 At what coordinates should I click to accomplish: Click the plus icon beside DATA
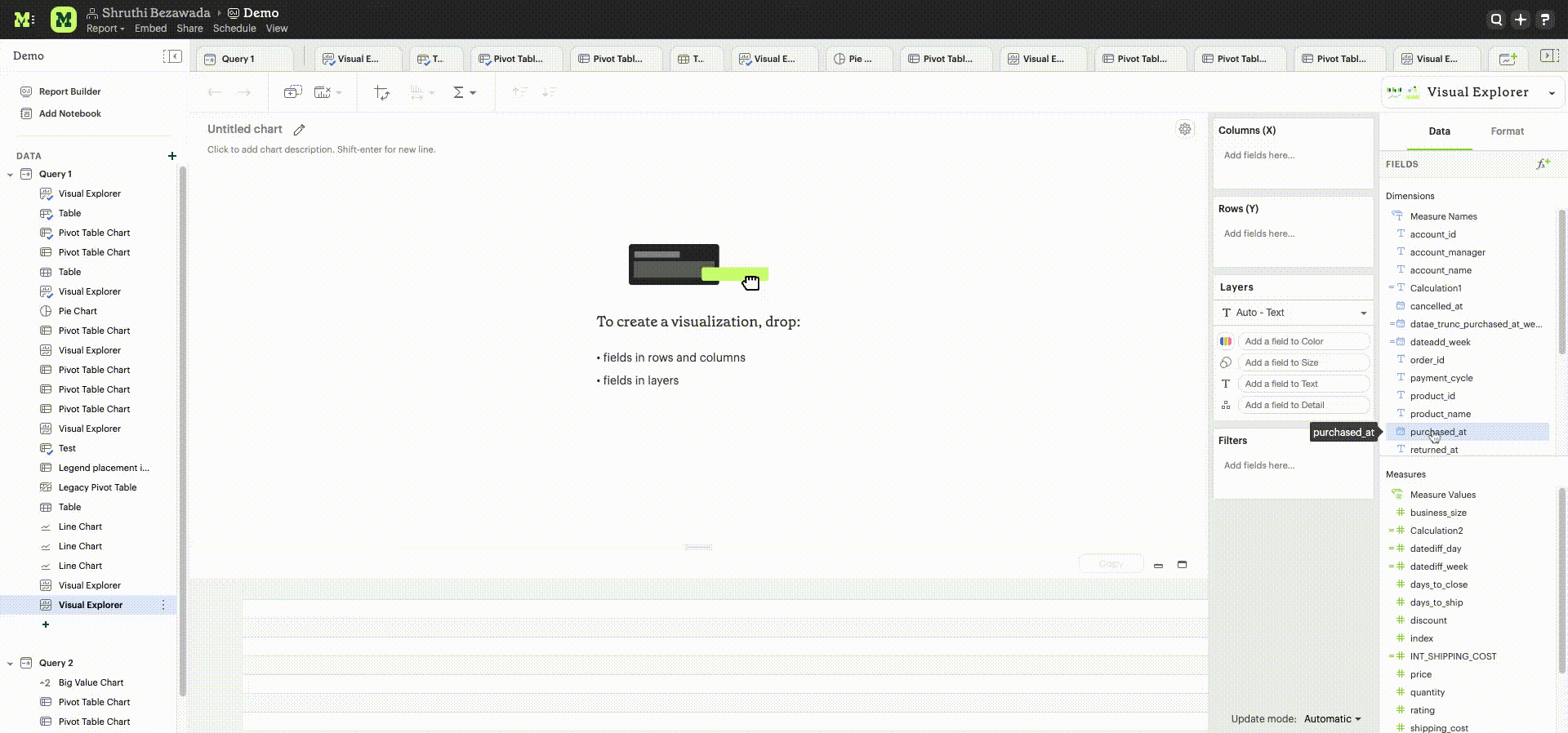pos(171,156)
